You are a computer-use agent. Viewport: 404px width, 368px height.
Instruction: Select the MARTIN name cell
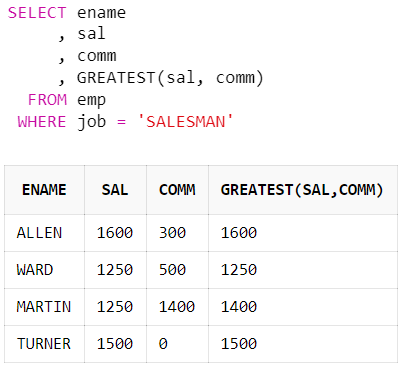pyautogui.click(x=44, y=307)
